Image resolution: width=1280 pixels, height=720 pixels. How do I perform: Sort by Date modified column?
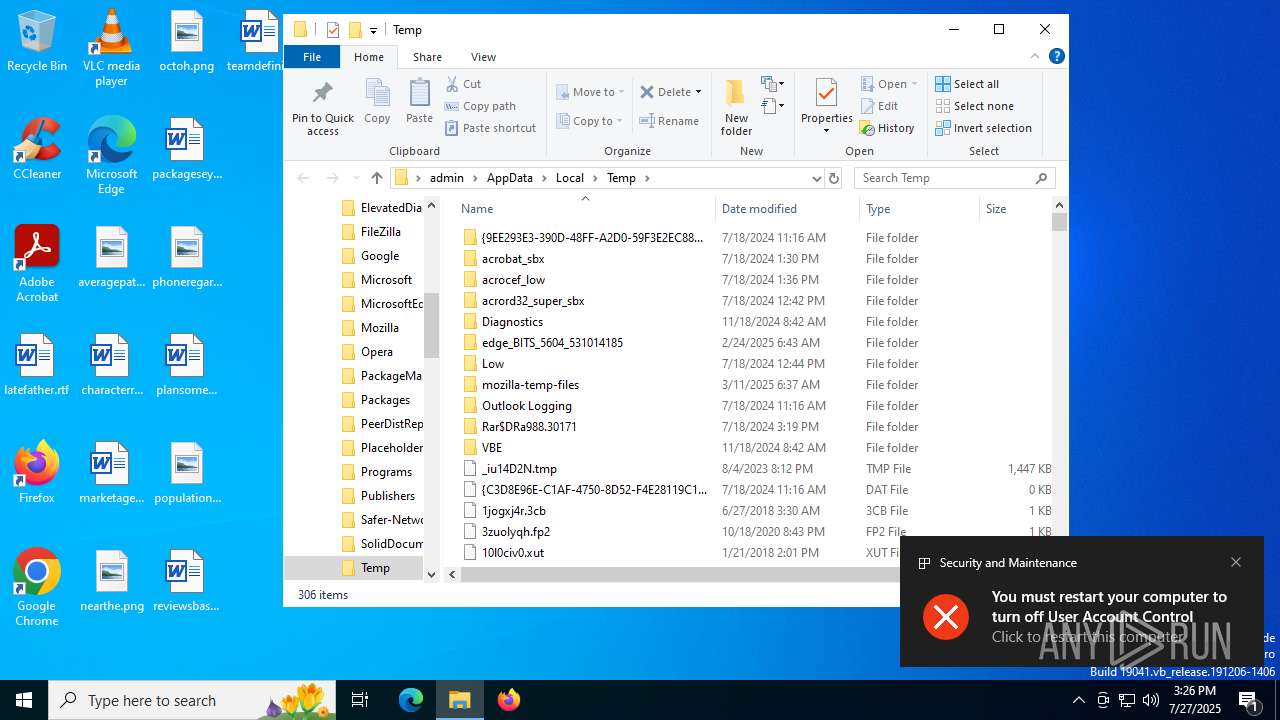point(787,209)
